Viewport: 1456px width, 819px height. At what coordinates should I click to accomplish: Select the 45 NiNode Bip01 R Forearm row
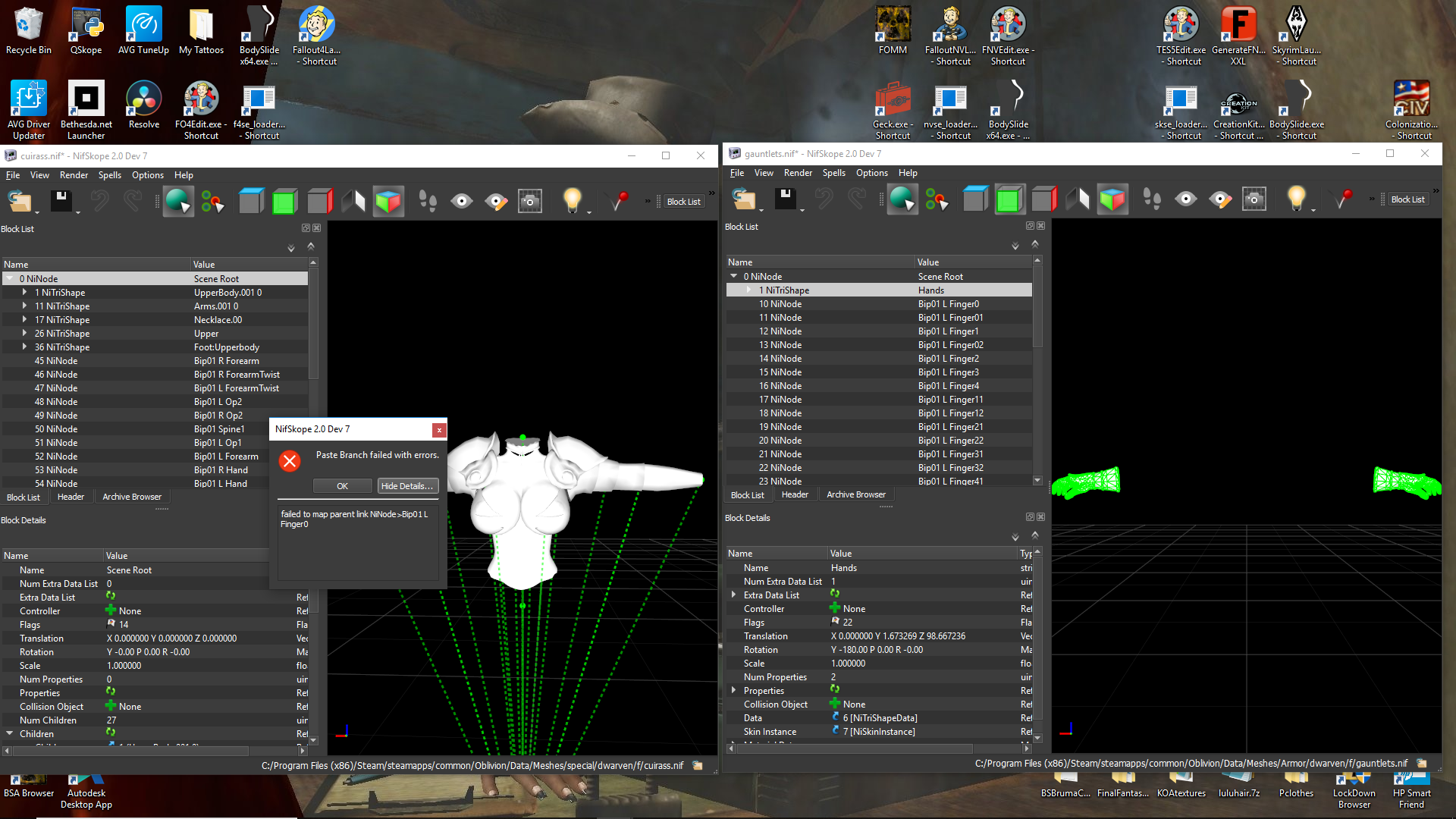(155, 361)
